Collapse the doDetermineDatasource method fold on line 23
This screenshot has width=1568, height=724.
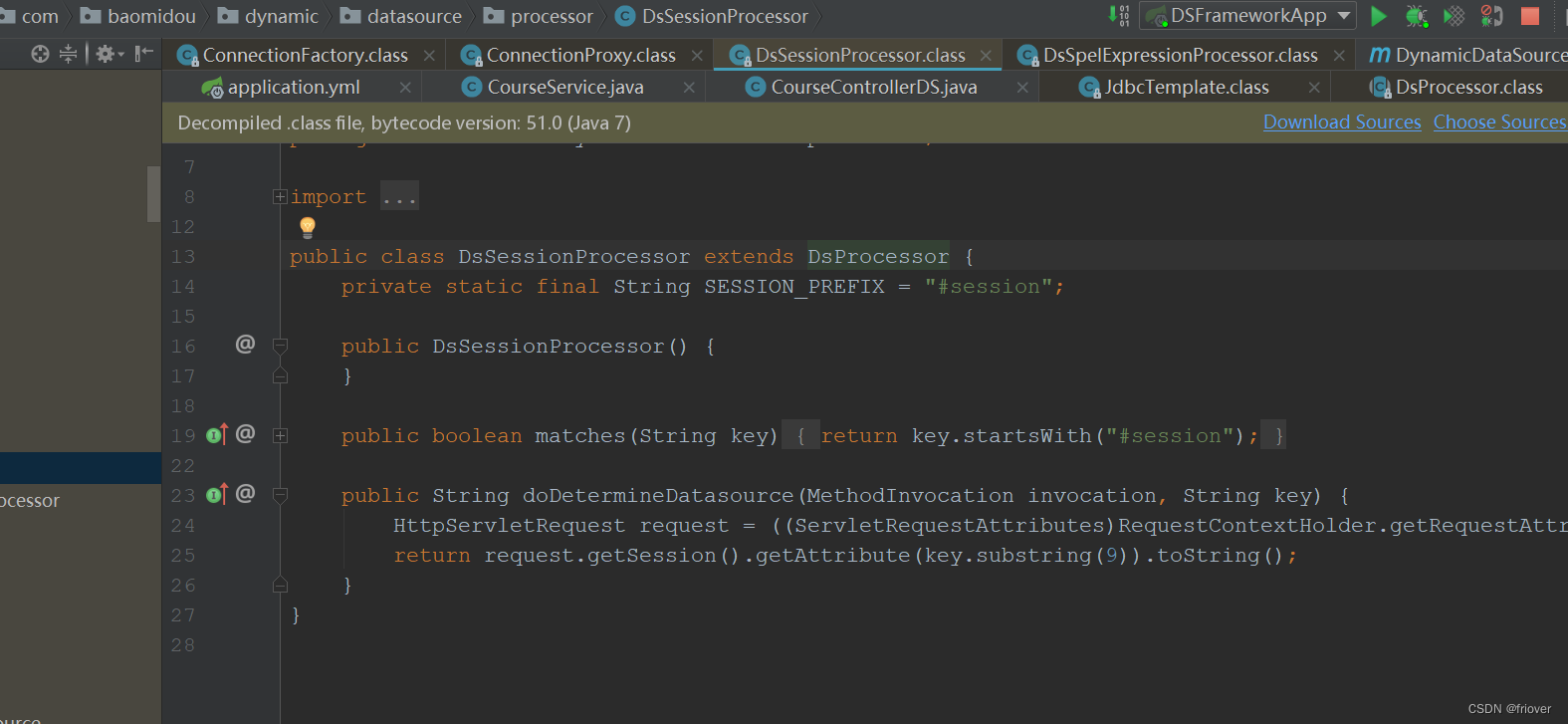click(x=280, y=496)
